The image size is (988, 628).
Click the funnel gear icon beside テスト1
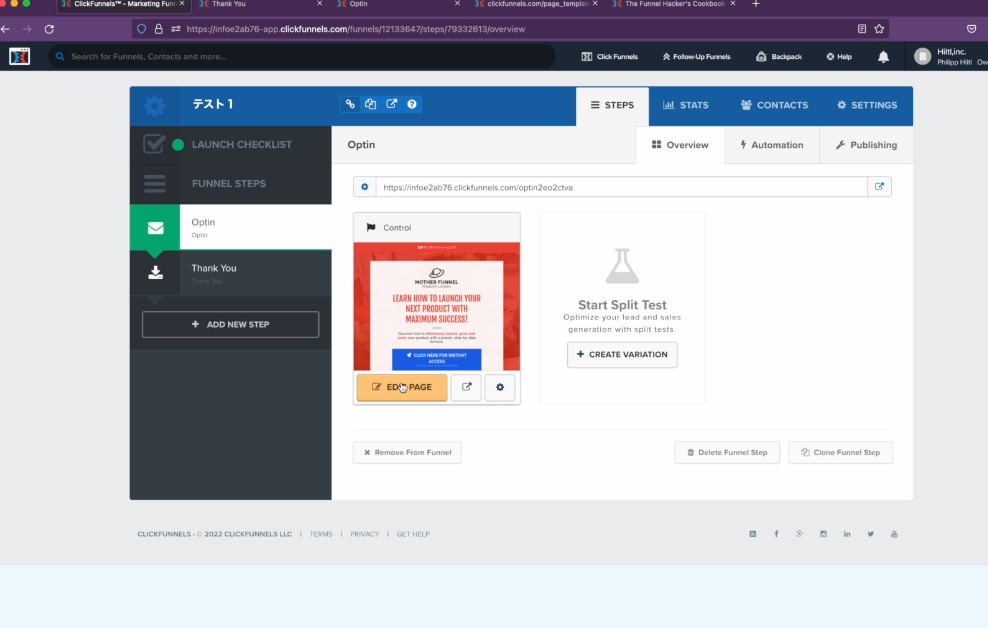154,105
